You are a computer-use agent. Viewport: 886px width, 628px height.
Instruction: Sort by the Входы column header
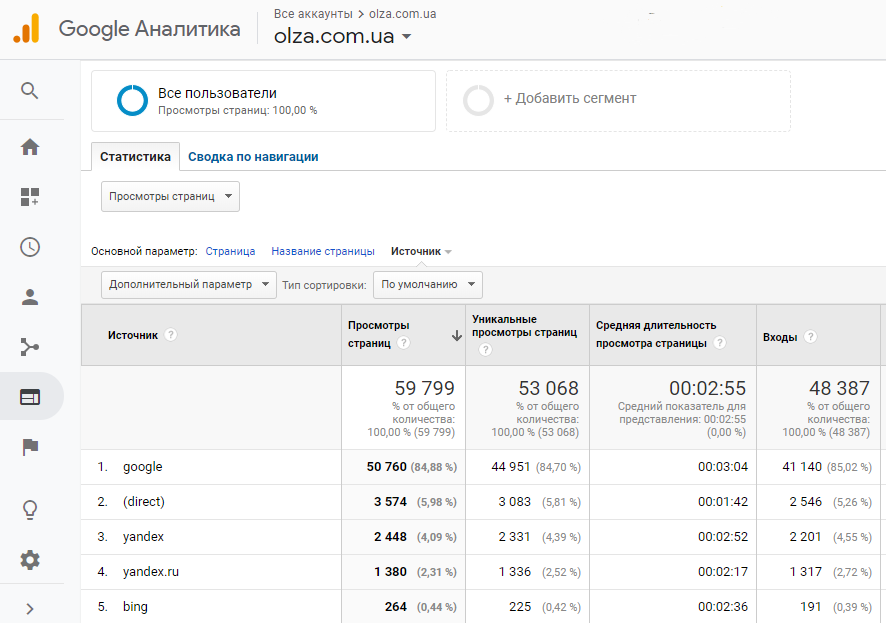click(818, 335)
